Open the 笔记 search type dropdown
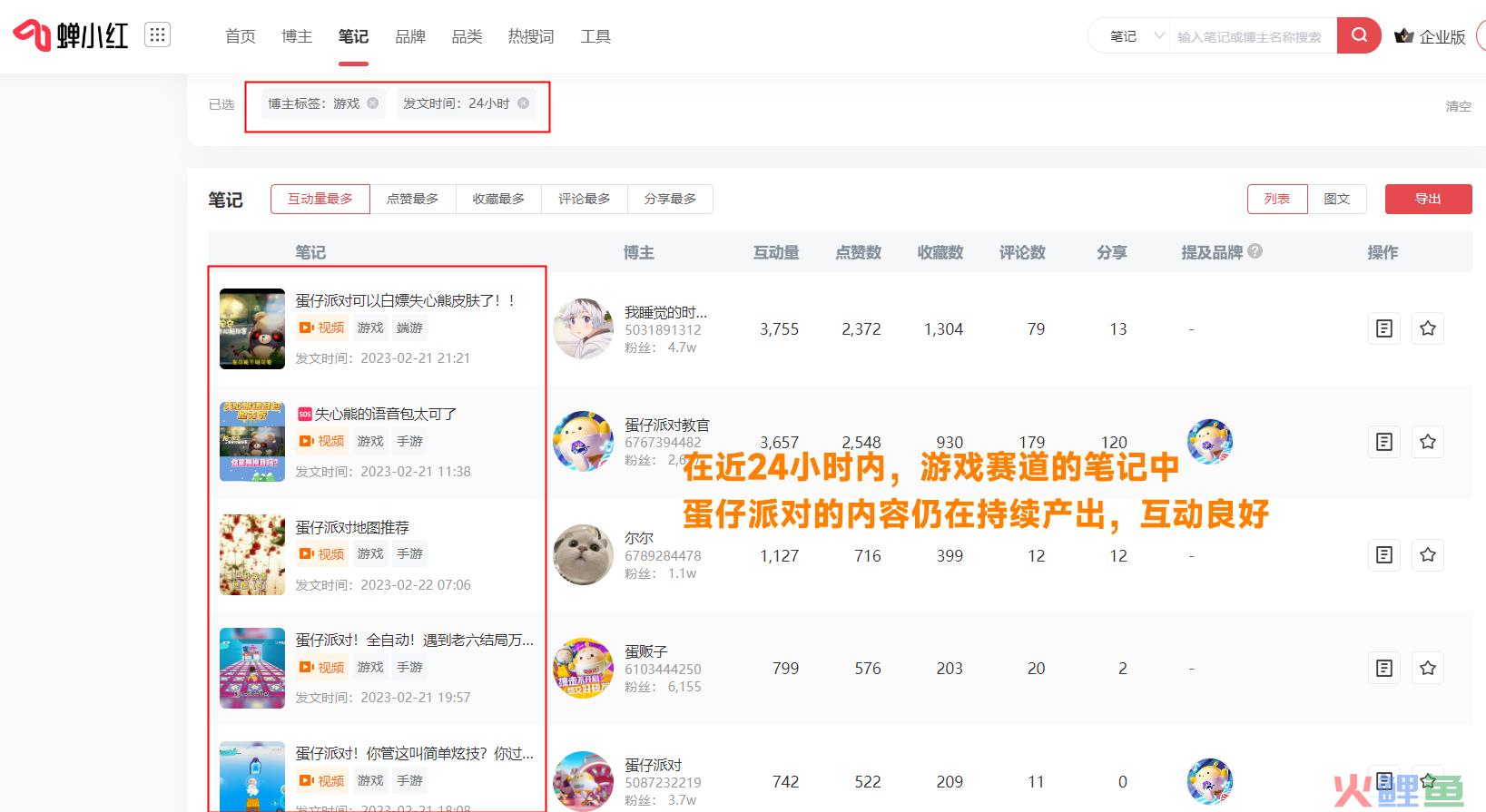 click(1136, 36)
